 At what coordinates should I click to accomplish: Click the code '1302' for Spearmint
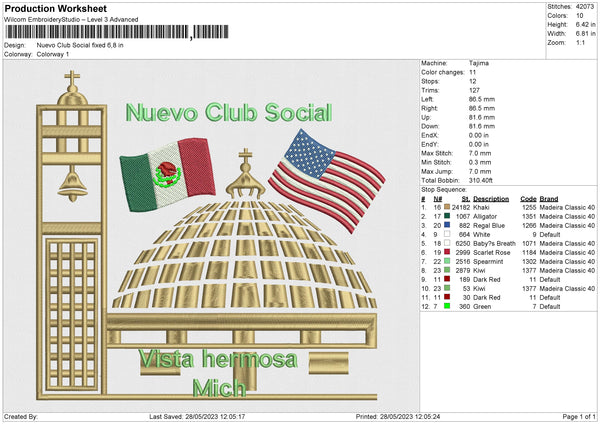[x=529, y=261]
